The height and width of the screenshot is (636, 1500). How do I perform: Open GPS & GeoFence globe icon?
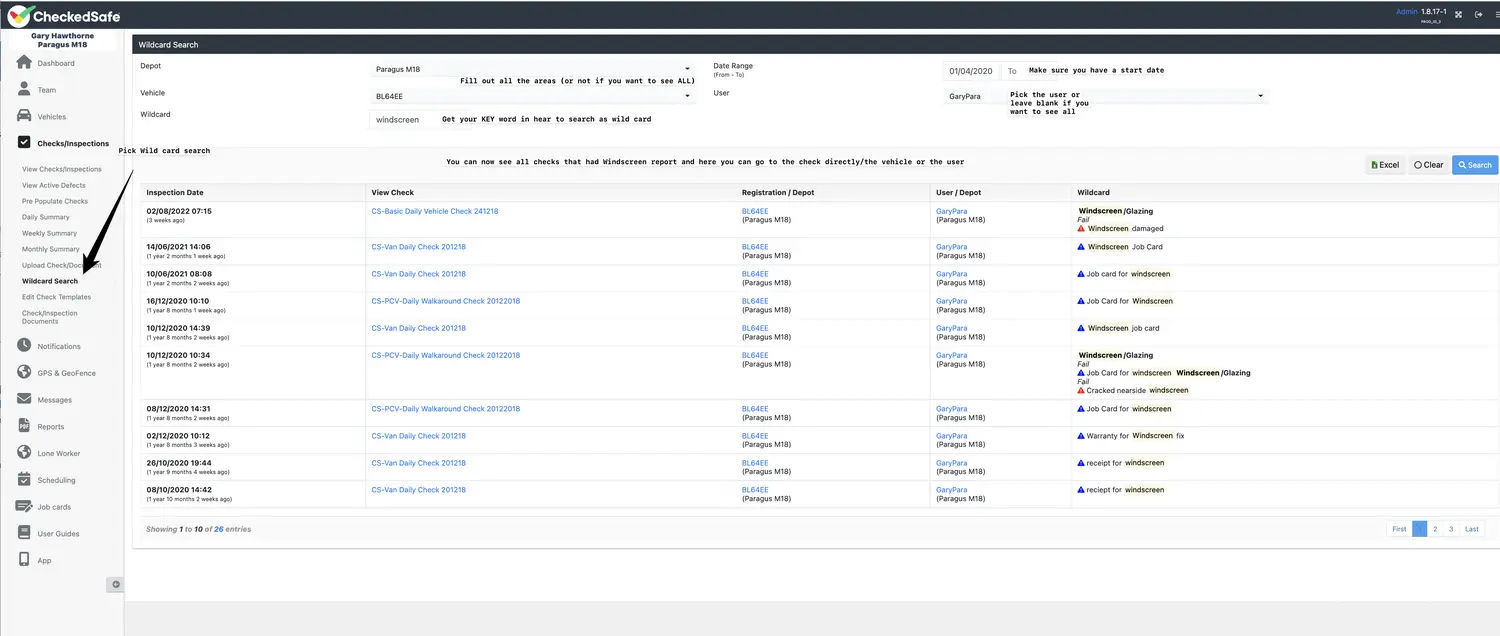[24, 373]
